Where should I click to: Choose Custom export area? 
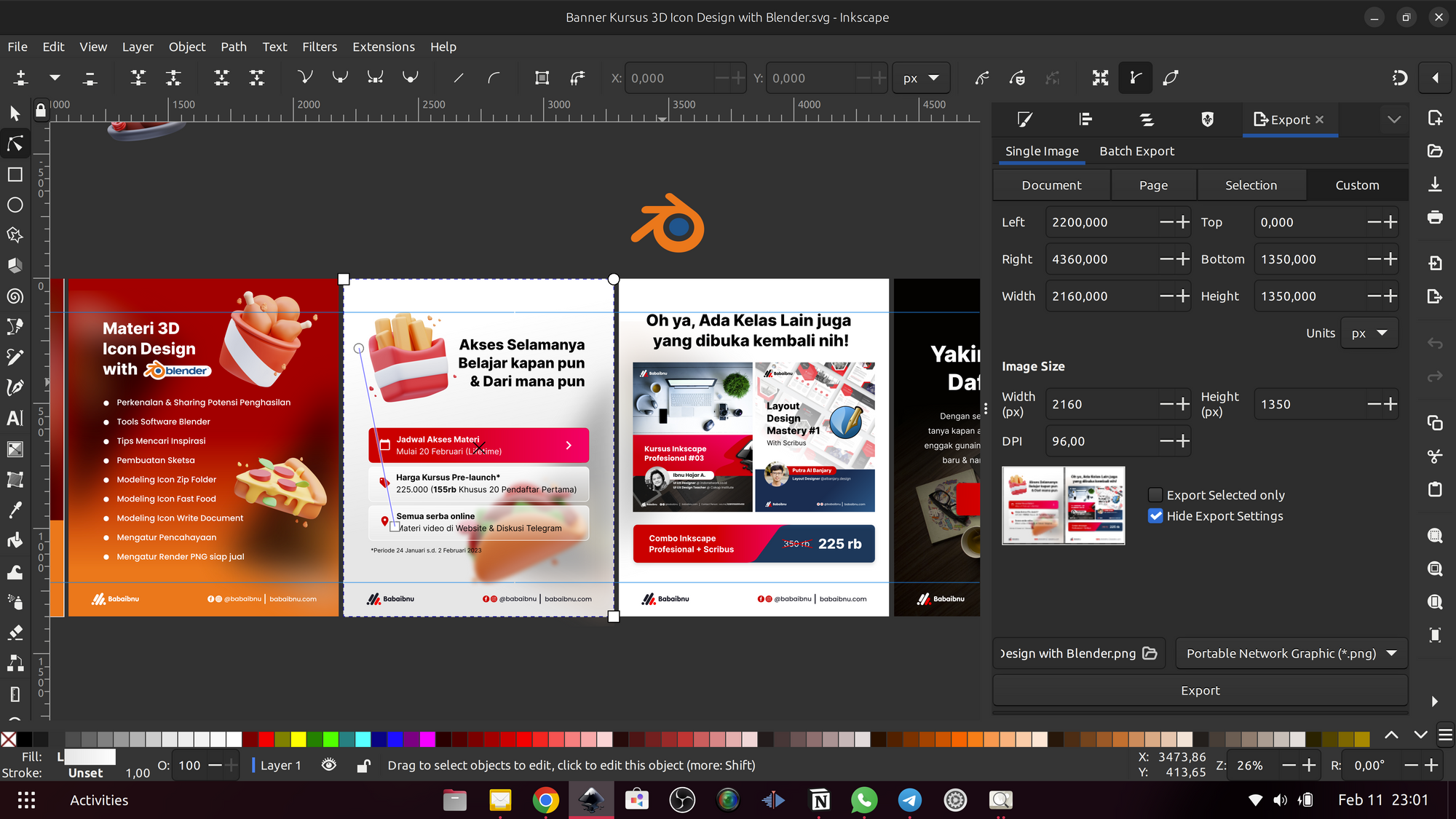1357,185
